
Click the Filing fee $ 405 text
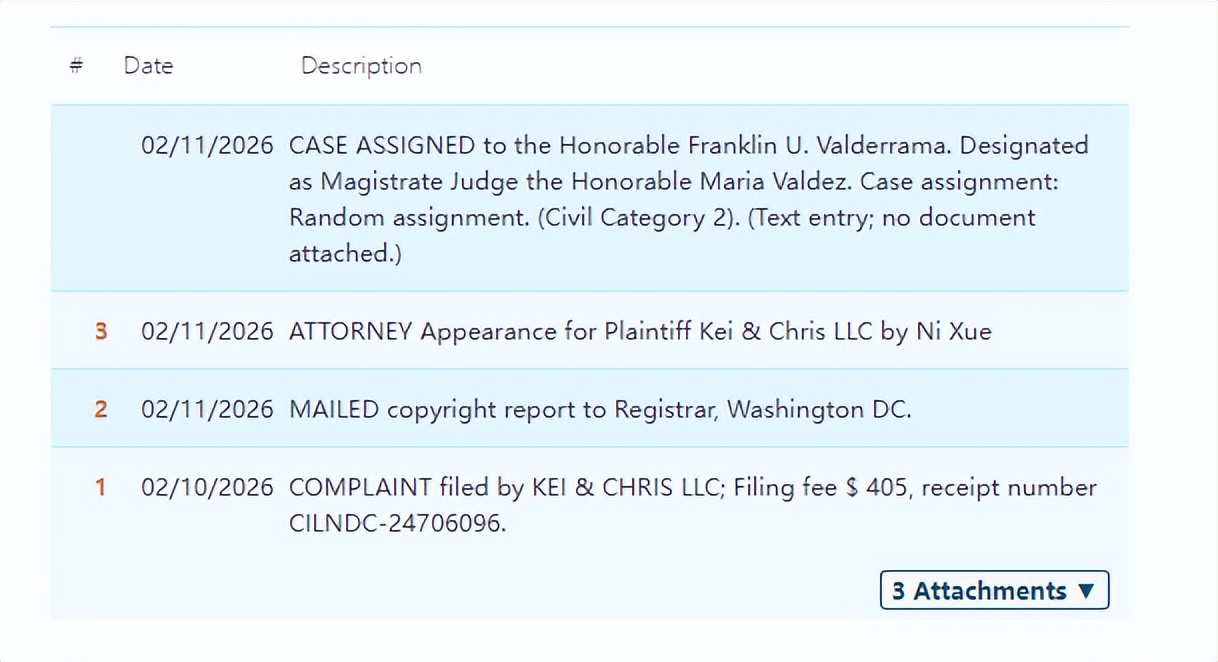[x=824, y=487]
